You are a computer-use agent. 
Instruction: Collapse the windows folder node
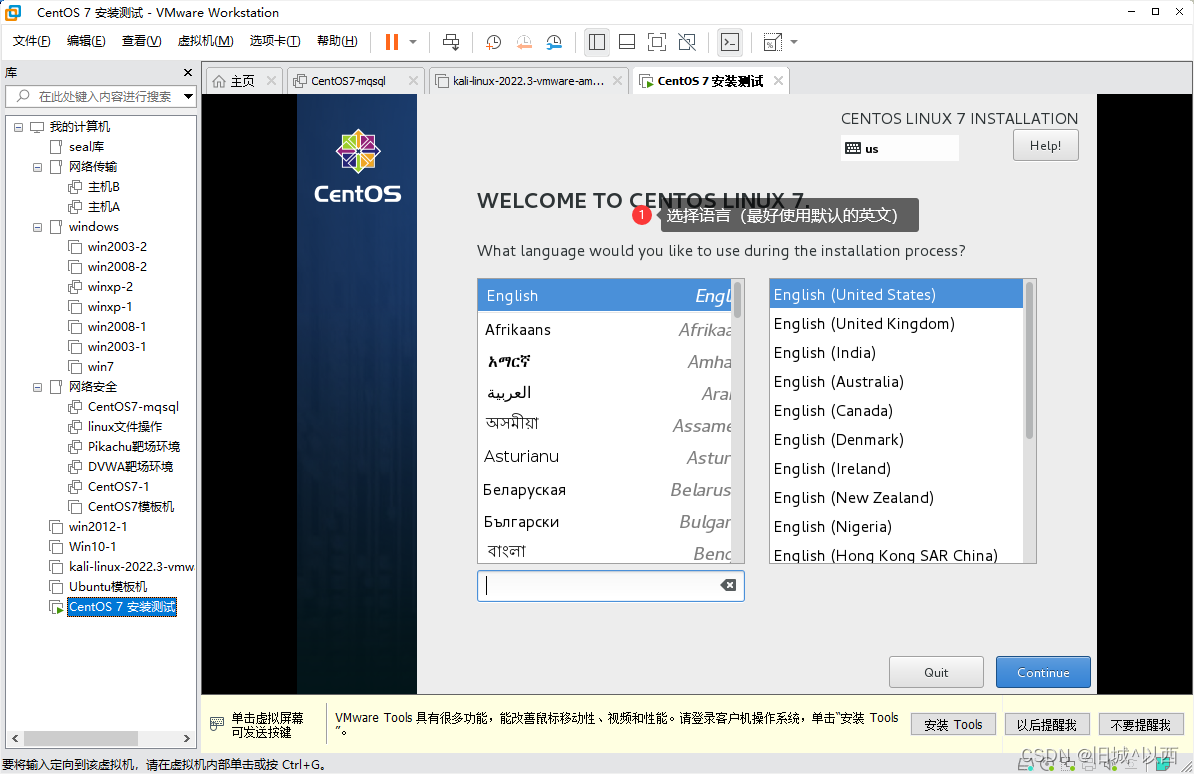(x=37, y=227)
